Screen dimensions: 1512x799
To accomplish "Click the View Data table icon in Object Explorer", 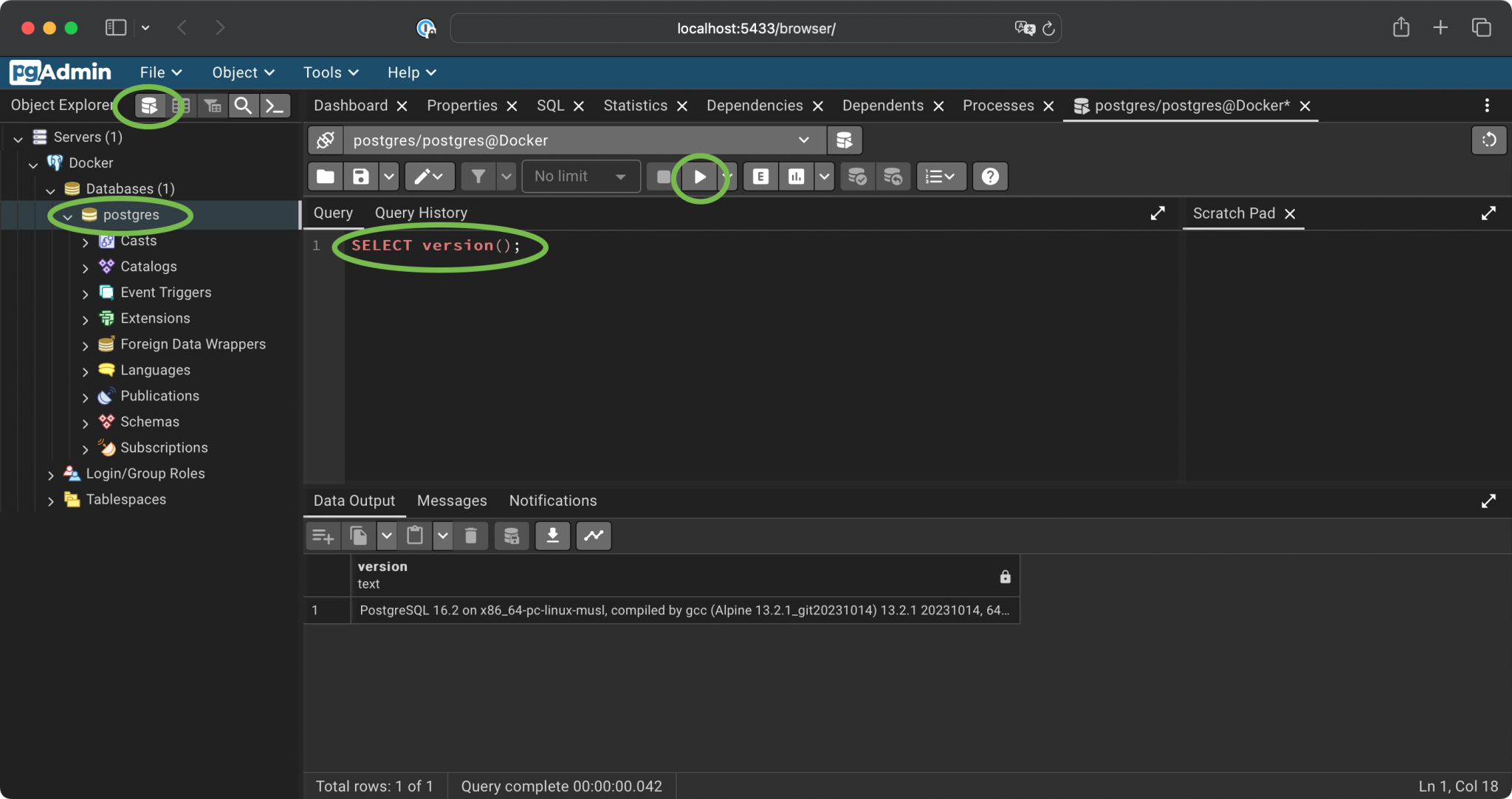I will click(x=181, y=106).
